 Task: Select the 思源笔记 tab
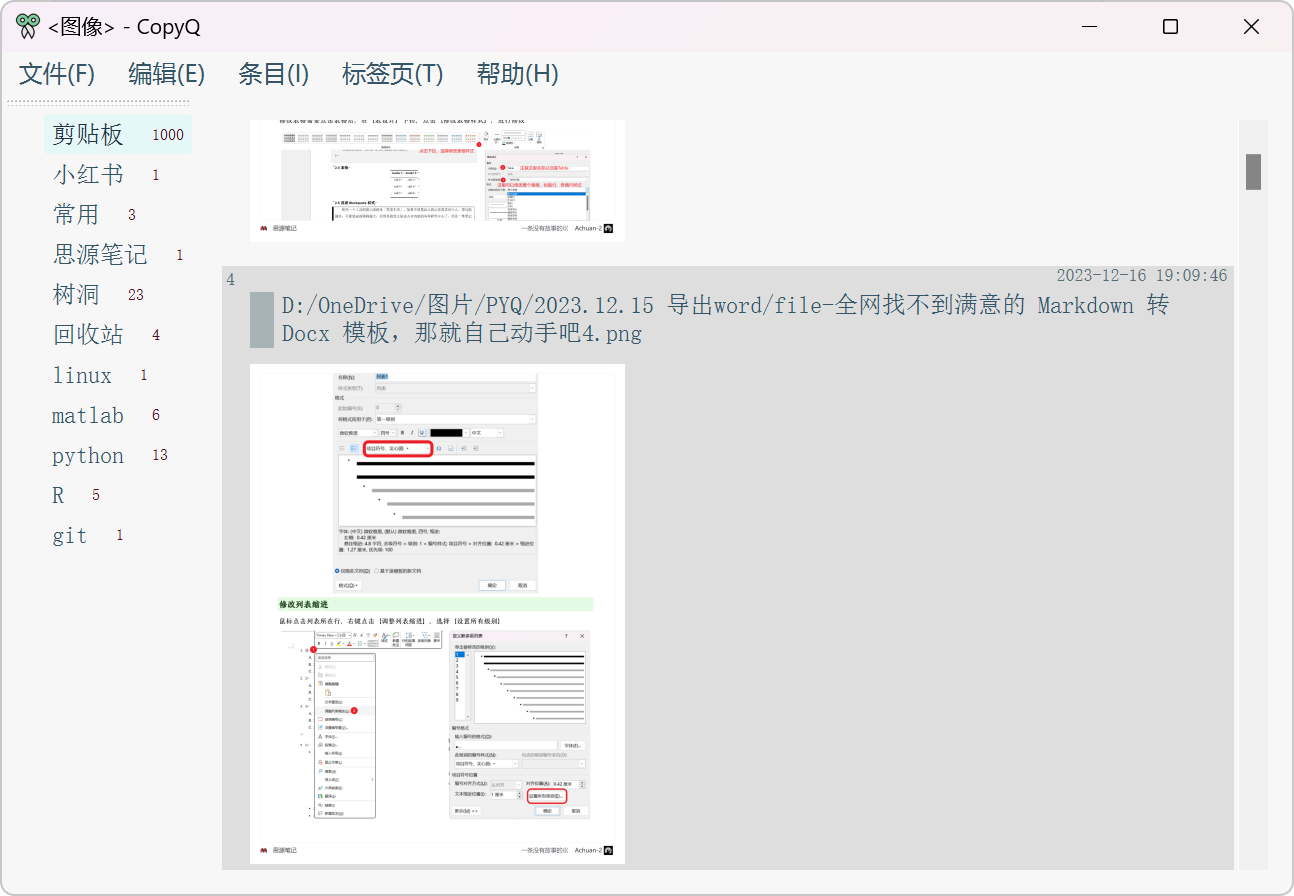(100, 254)
